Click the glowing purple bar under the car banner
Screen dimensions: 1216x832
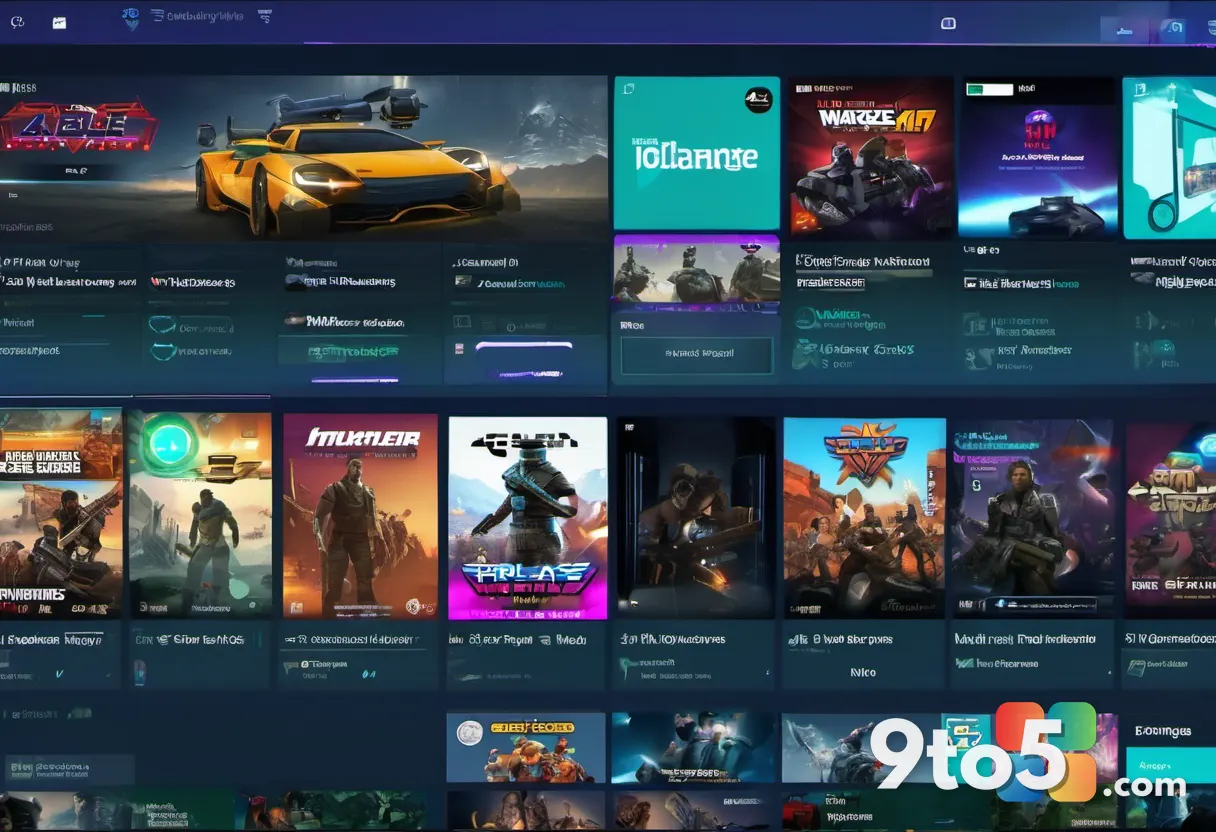[x=522, y=348]
